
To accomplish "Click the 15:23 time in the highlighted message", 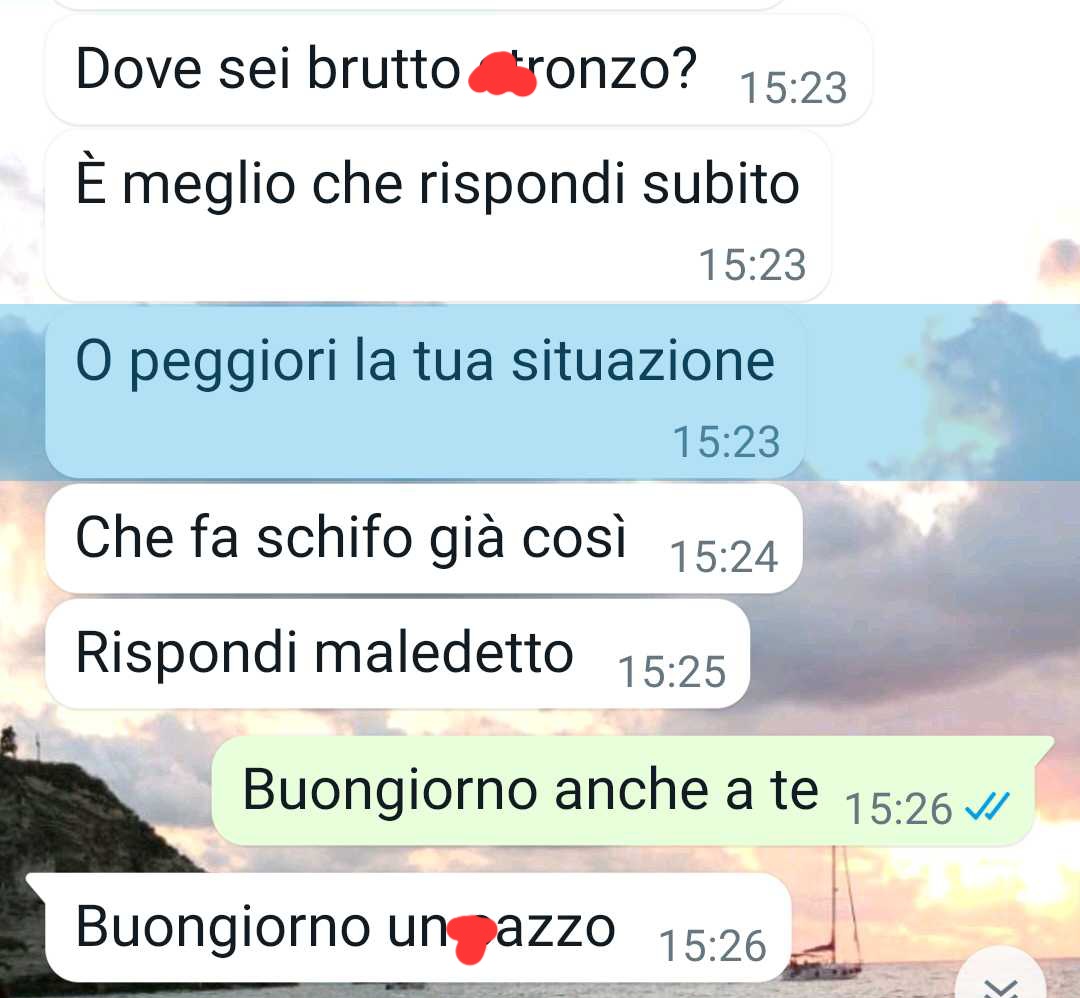I will point(727,441).
